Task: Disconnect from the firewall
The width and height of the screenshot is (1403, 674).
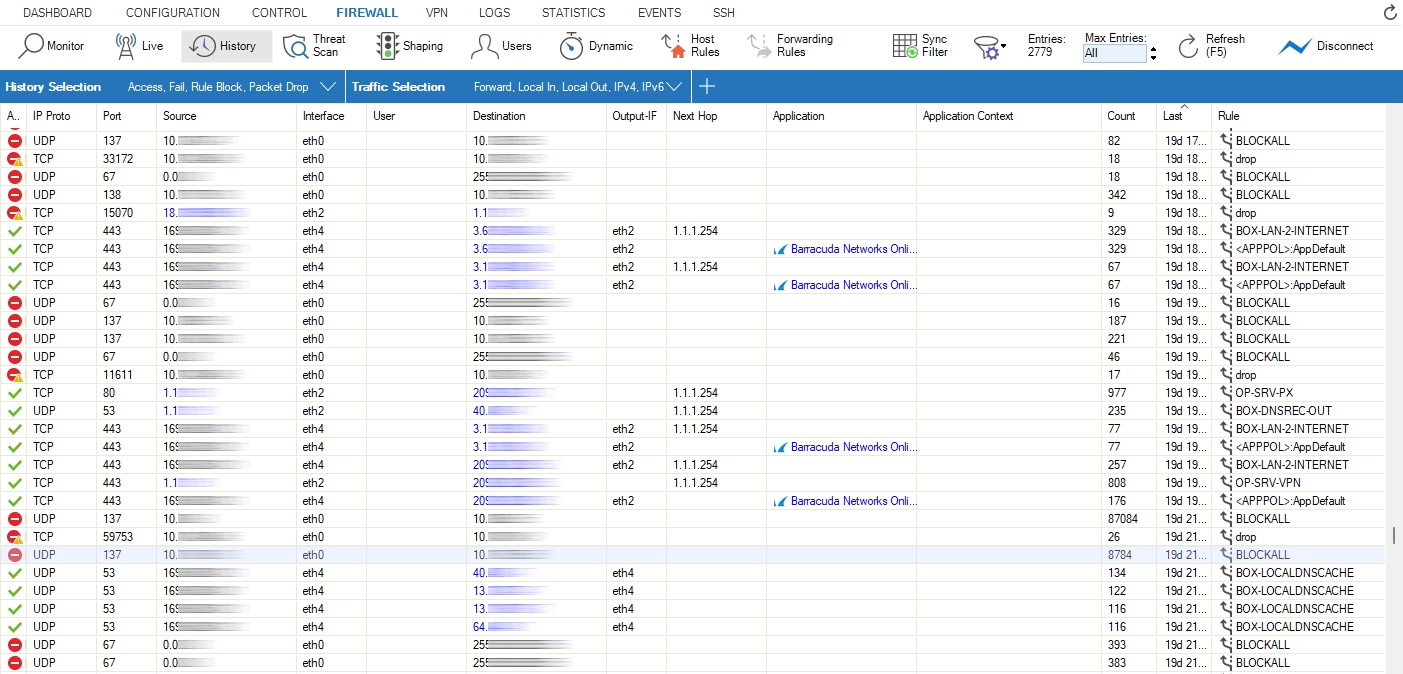Action: (1327, 46)
